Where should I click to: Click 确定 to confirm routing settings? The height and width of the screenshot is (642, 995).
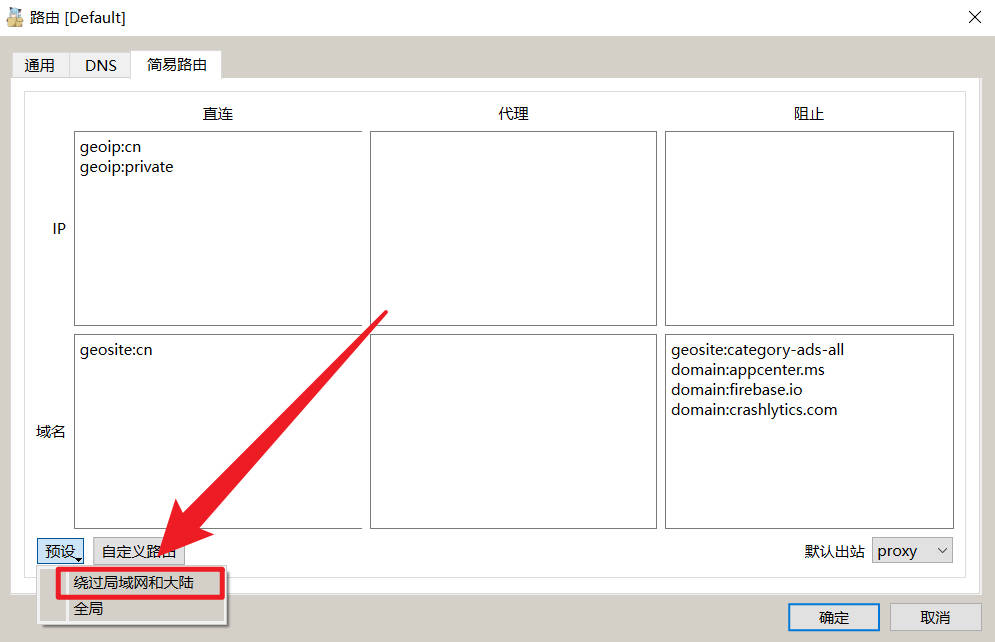tap(833, 617)
